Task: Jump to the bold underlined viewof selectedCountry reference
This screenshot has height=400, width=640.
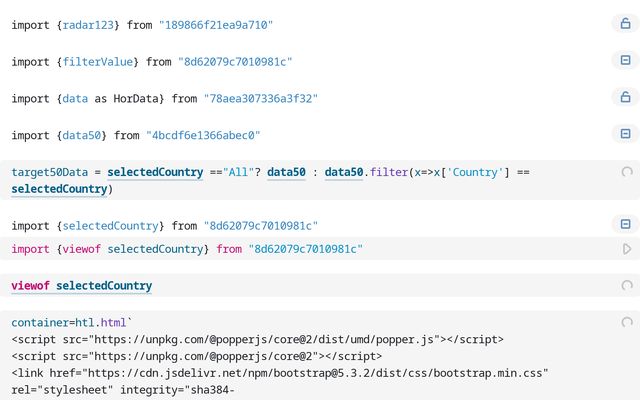Action: [81, 286]
